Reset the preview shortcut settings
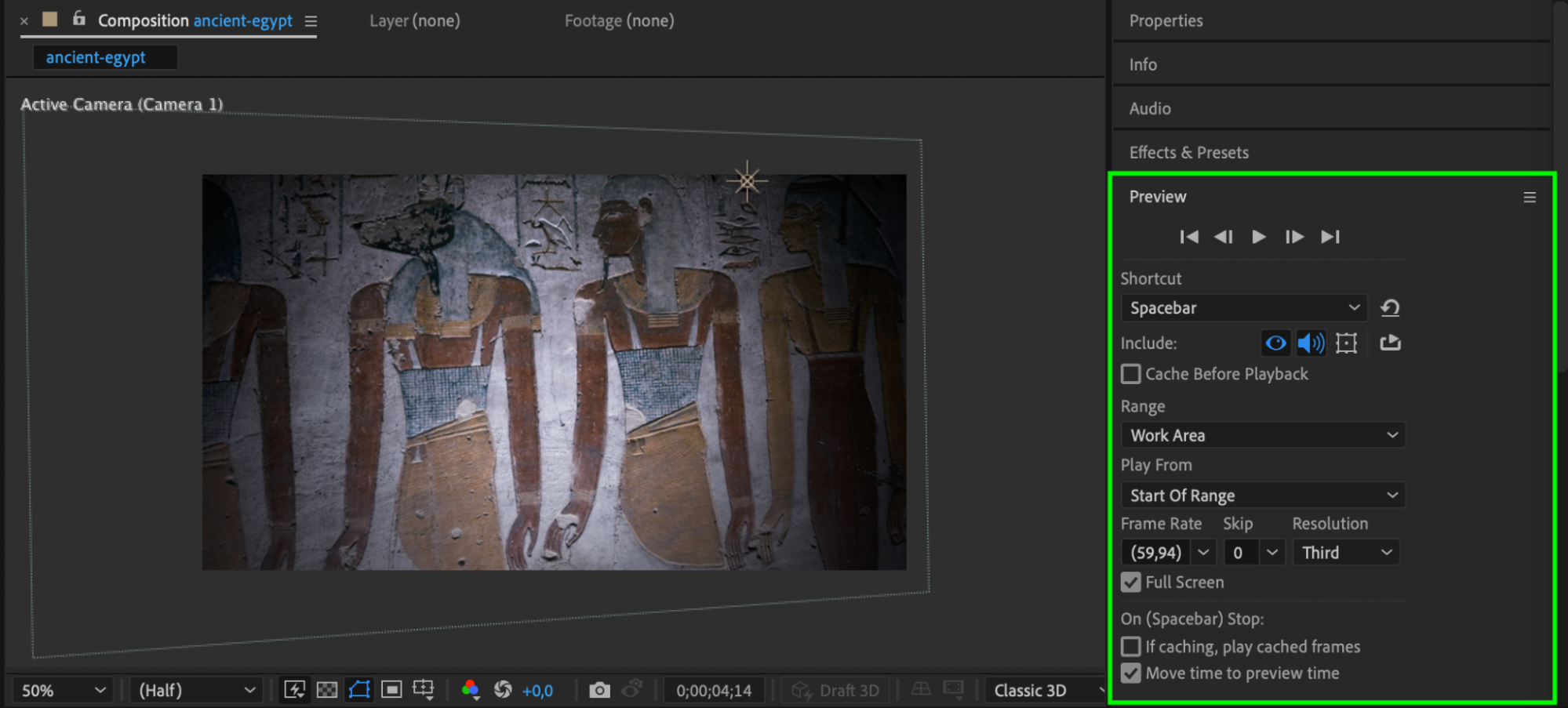The height and width of the screenshot is (708, 1568). click(x=1390, y=308)
